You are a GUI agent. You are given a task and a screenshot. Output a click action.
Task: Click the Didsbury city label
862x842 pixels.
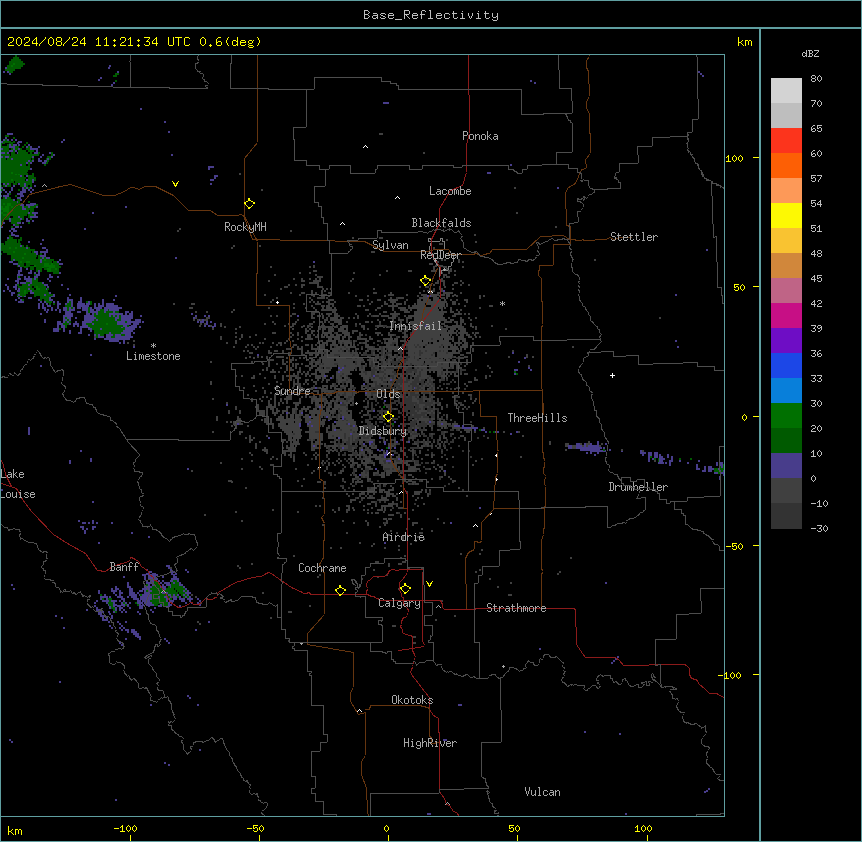tap(383, 431)
